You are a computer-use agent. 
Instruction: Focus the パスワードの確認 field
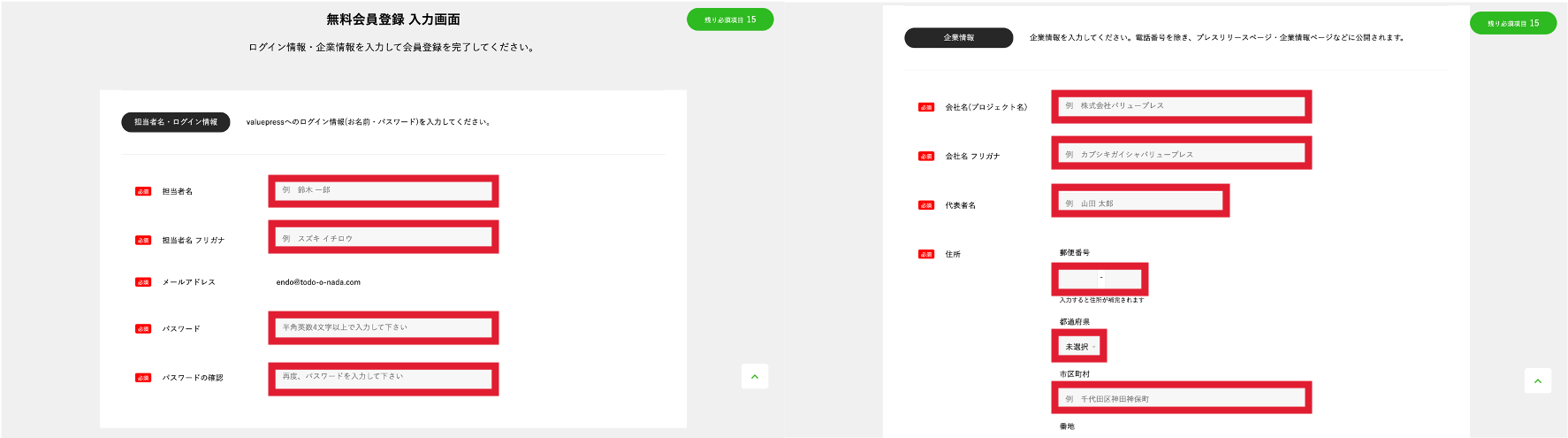click(383, 377)
